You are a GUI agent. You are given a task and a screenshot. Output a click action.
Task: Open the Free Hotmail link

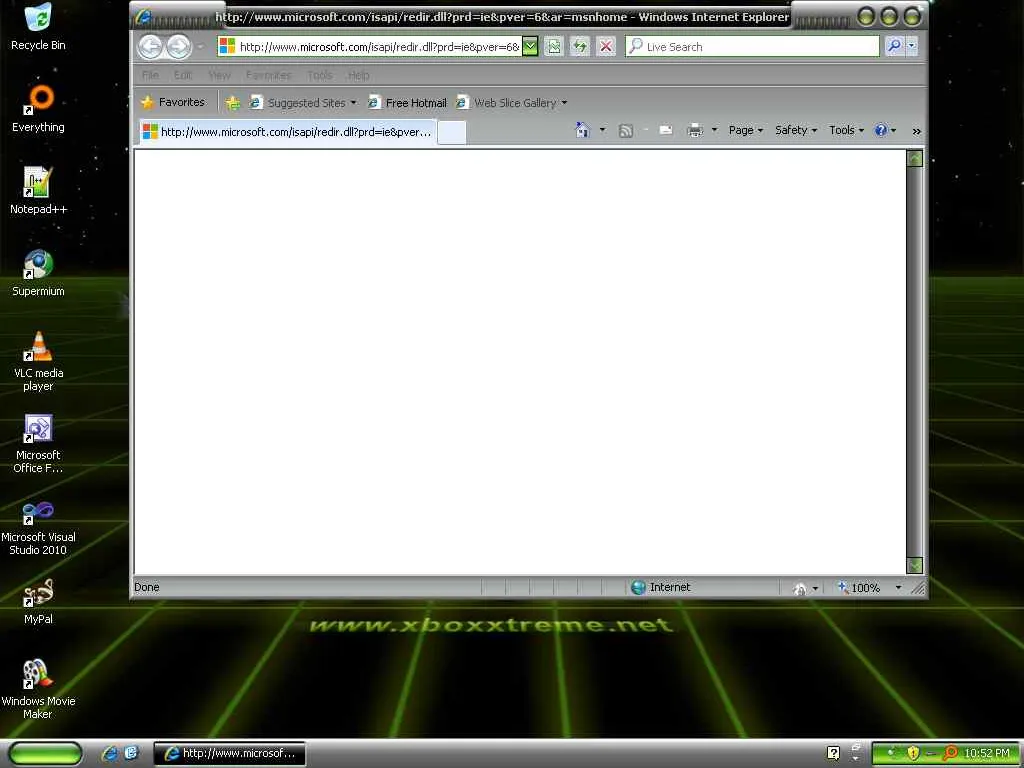[408, 103]
